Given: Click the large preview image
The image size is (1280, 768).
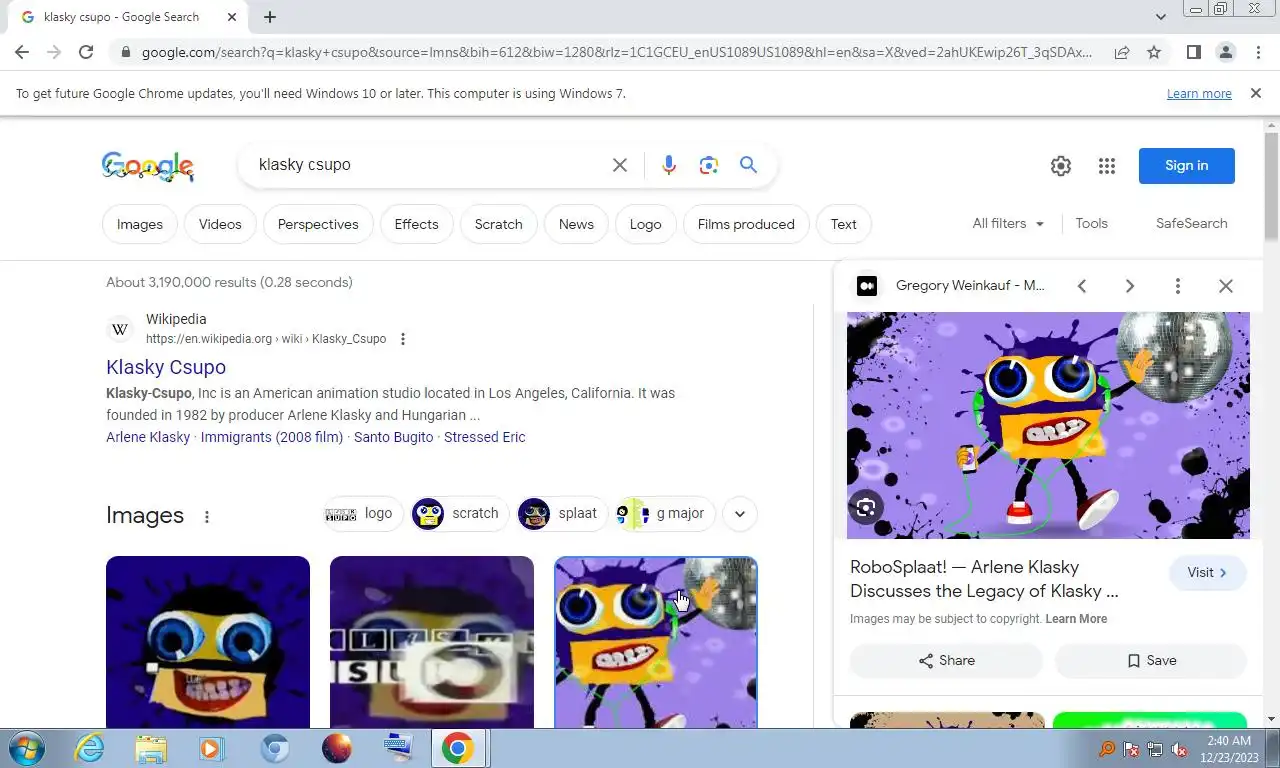Looking at the screenshot, I should (x=1048, y=425).
